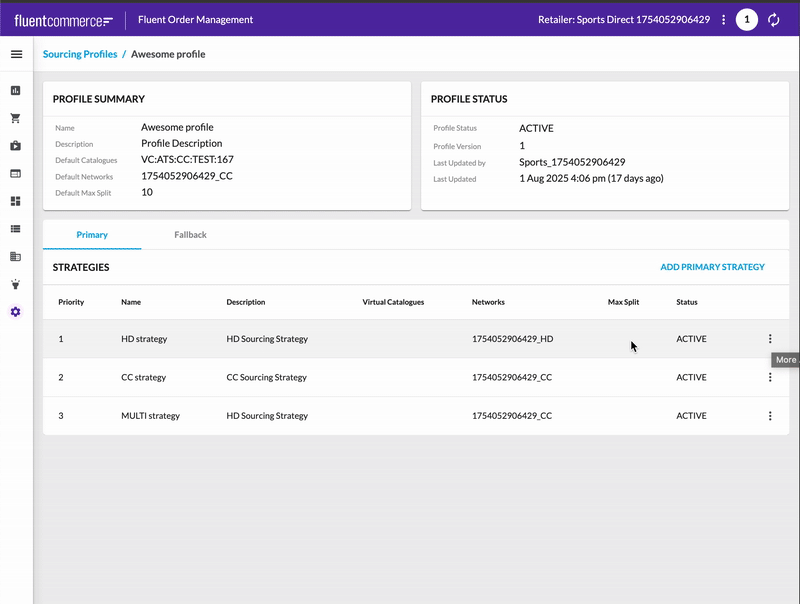This screenshot has height=604, width=800.
Task: Open the shopping bag play icon in sidebar
Action: [16, 146]
